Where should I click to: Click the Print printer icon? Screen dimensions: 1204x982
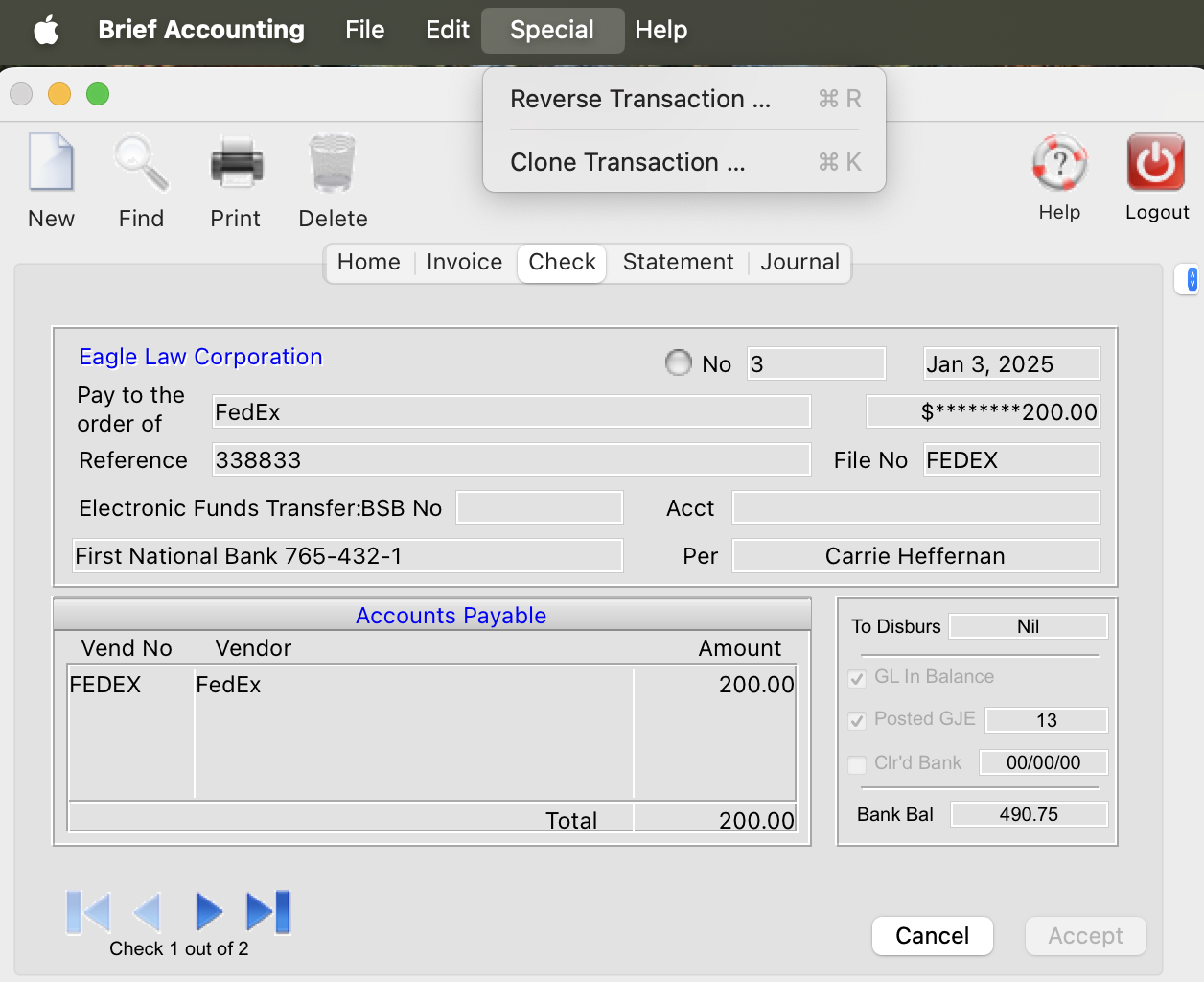[236, 162]
